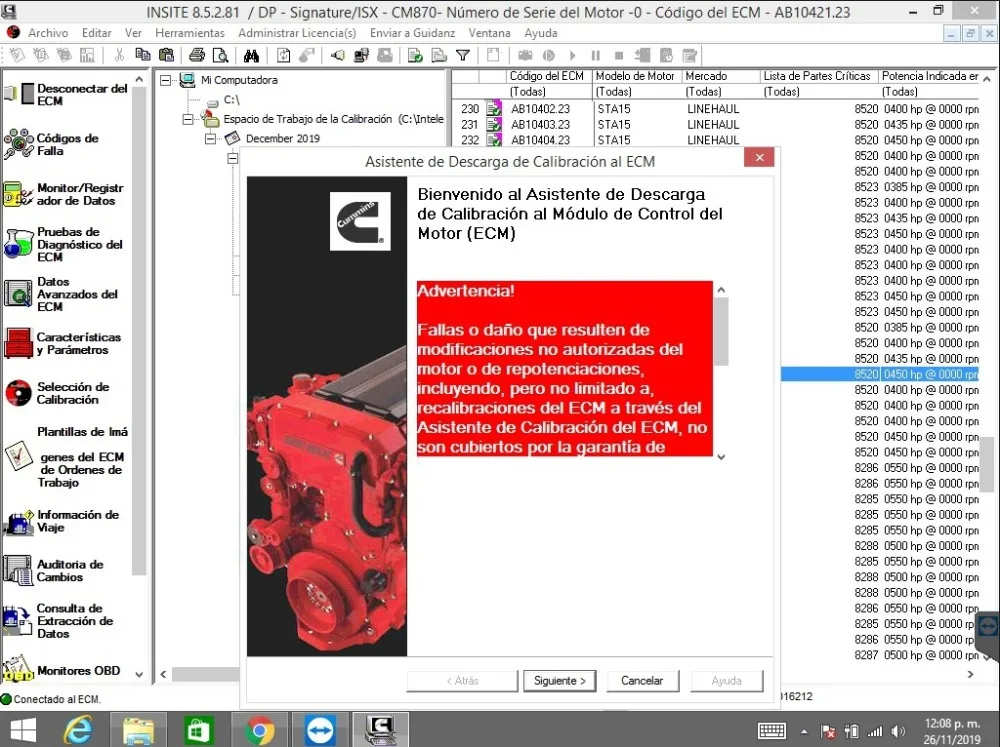Open Mercado (Todas) filter
The height and width of the screenshot is (747, 1000).
pos(721,92)
